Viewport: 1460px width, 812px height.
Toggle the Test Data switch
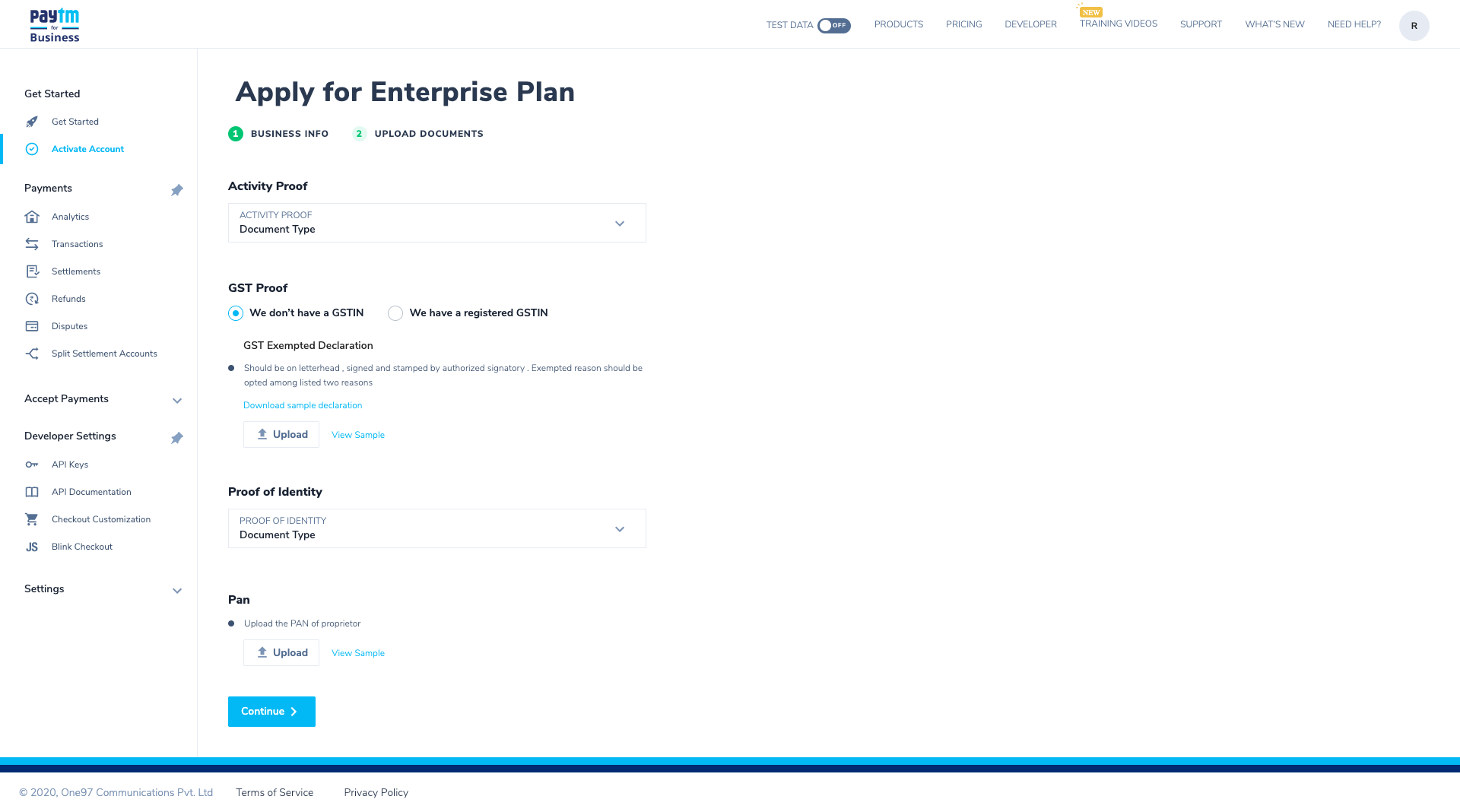(833, 25)
